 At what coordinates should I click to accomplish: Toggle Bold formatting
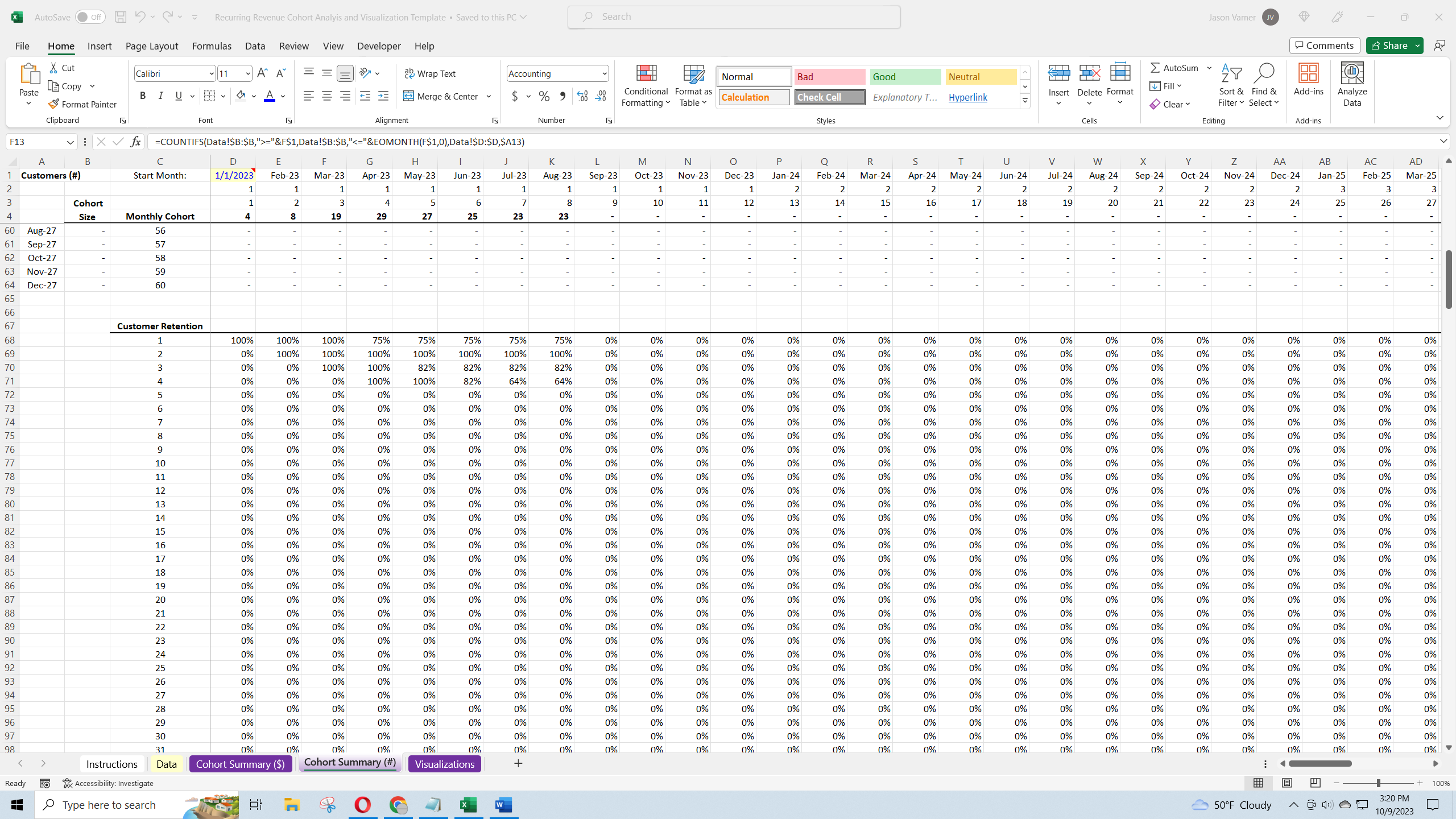[143, 96]
